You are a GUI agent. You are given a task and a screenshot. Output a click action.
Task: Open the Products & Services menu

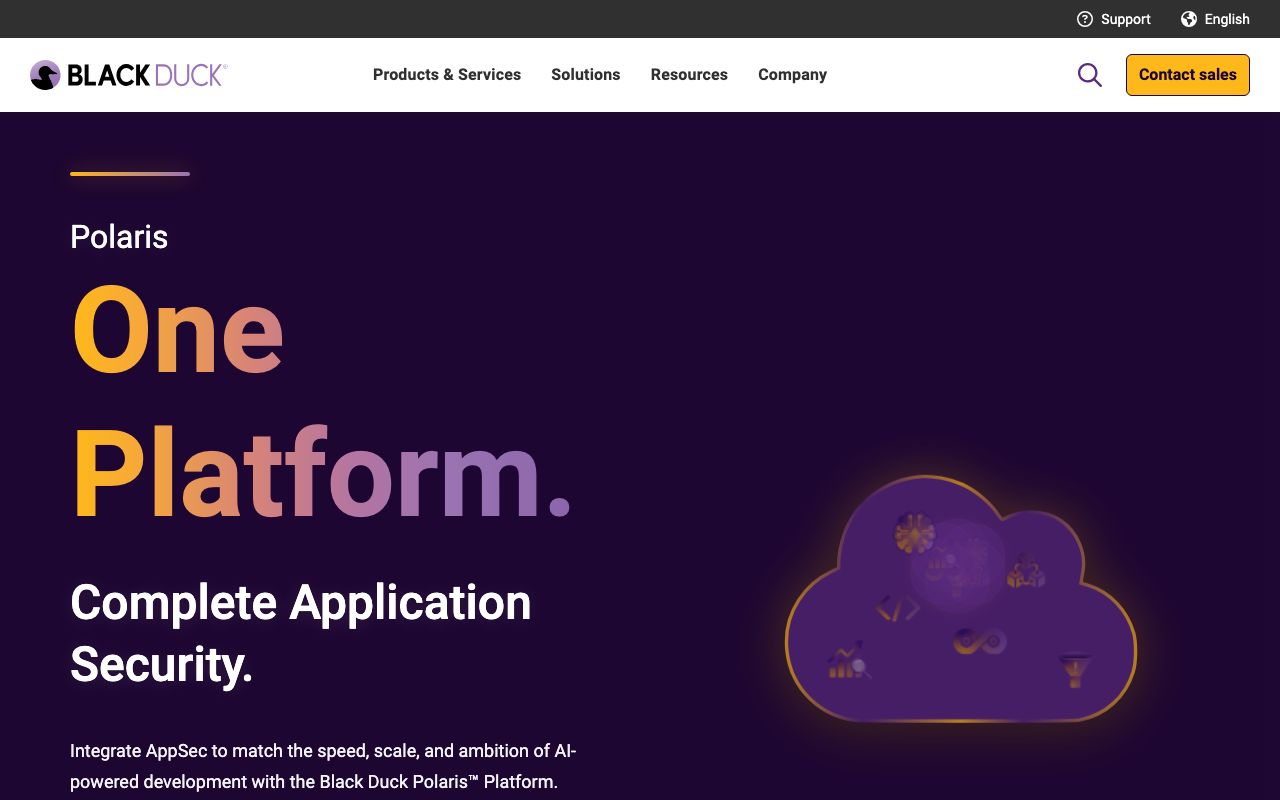(x=447, y=75)
